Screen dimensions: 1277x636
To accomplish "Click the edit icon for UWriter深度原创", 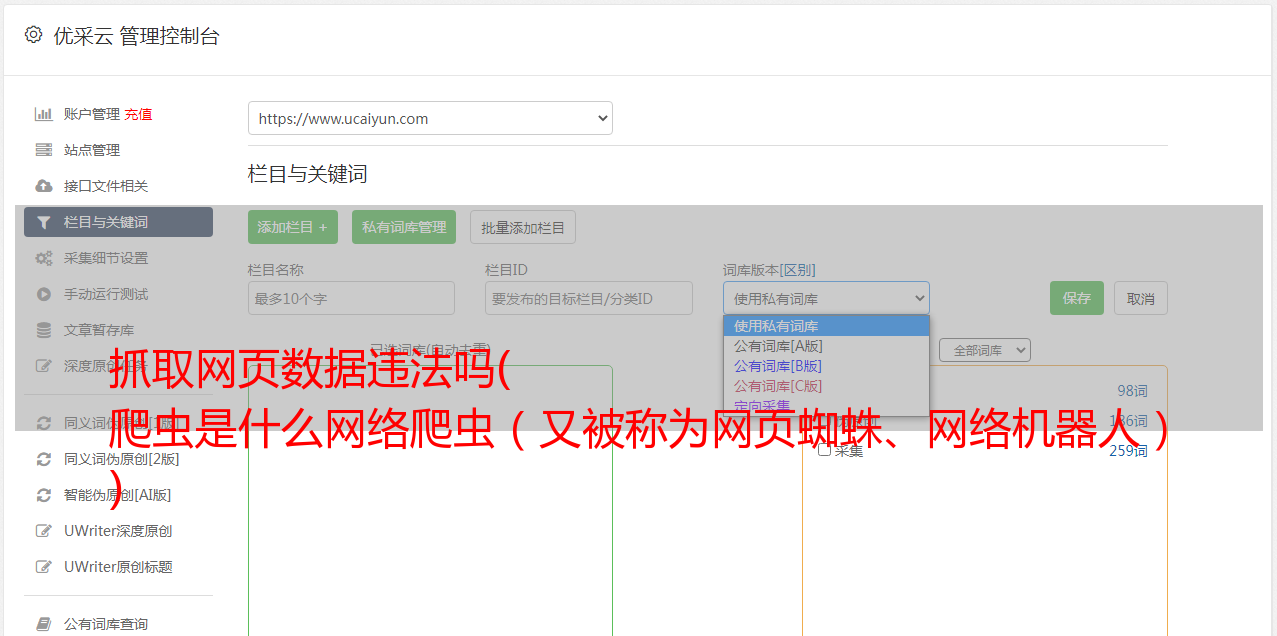I will click(x=44, y=531).
